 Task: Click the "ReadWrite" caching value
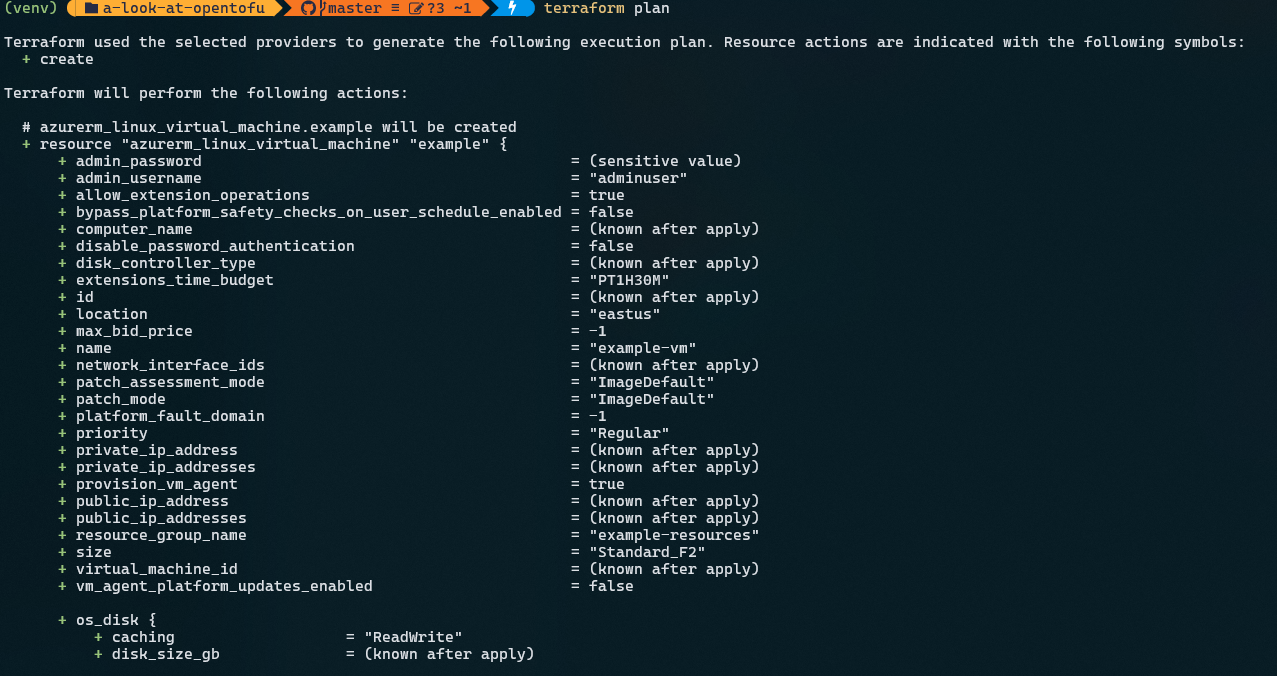(x=413, y=637)
